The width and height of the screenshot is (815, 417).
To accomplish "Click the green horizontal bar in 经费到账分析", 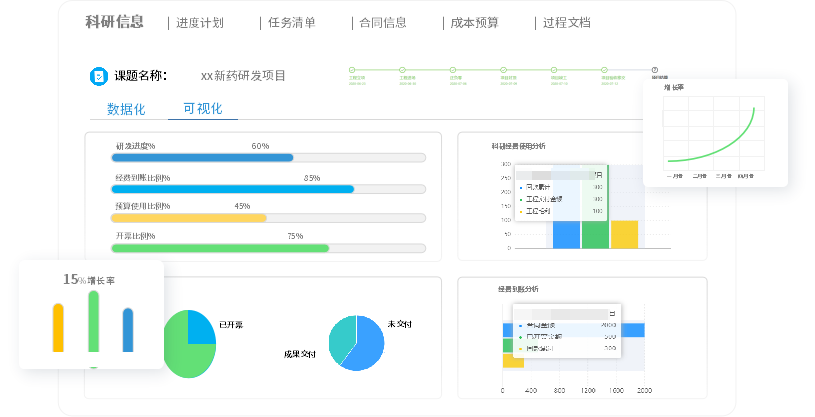I will [x=508, y=345].
